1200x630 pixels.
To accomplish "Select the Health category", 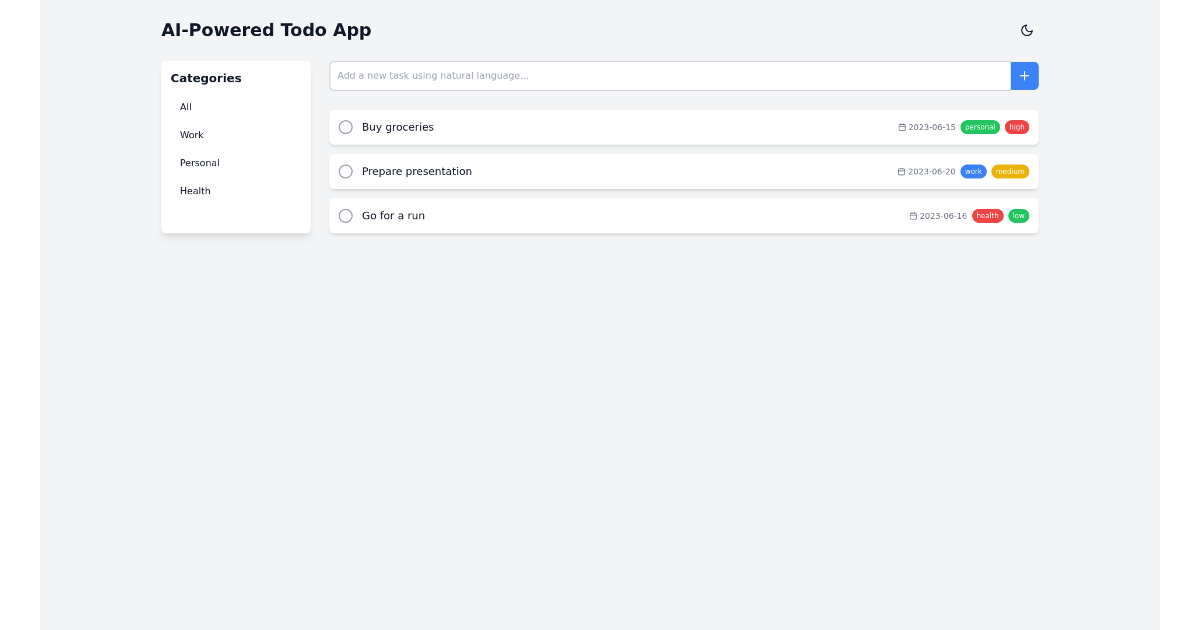I will (195, 190).
